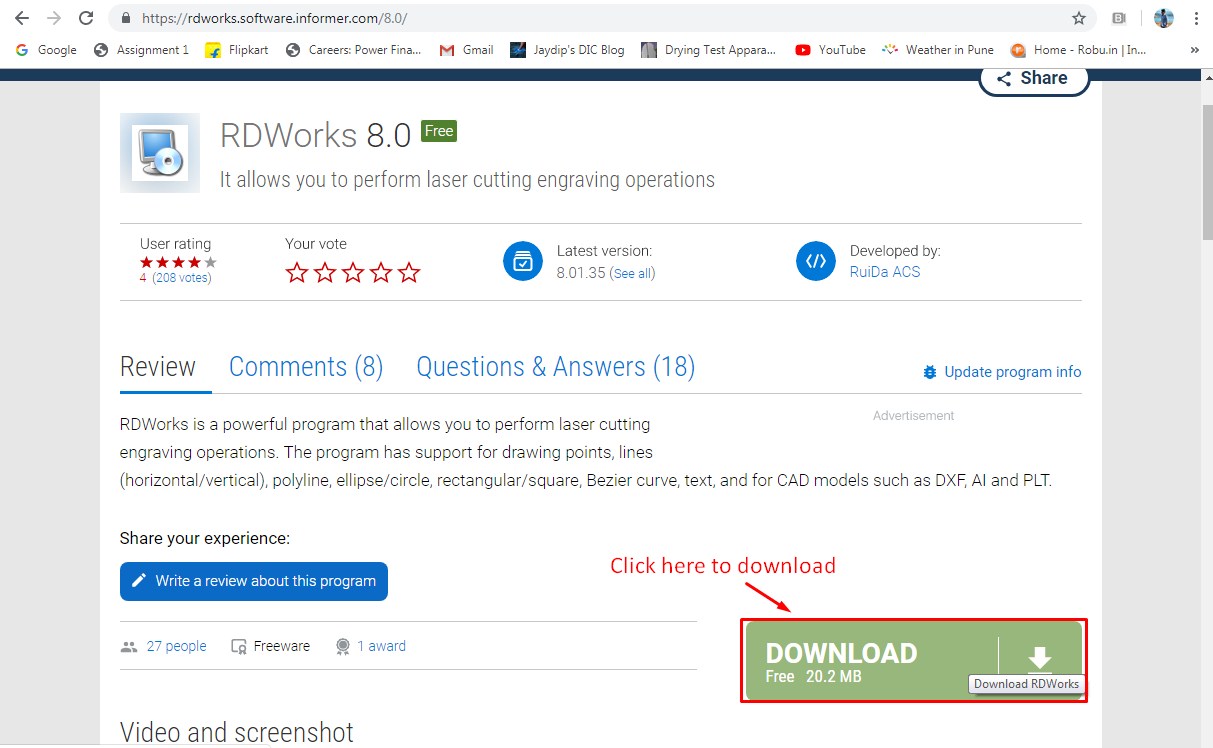Switch to Questions & Answers (18) tab
1213x748 pixels.
pos(556,367)
